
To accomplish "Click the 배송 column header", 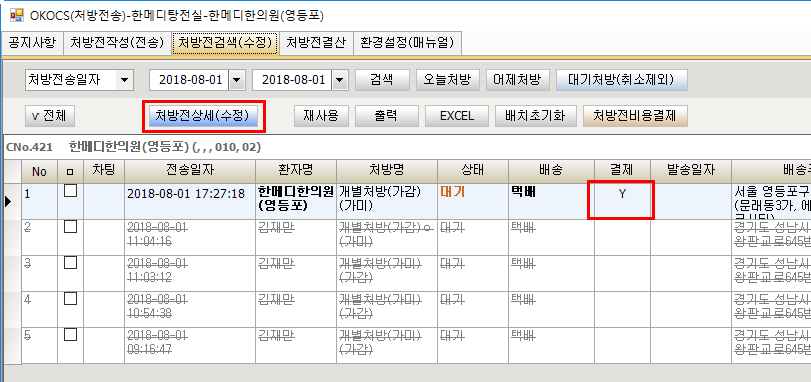I will click(551, 172).
